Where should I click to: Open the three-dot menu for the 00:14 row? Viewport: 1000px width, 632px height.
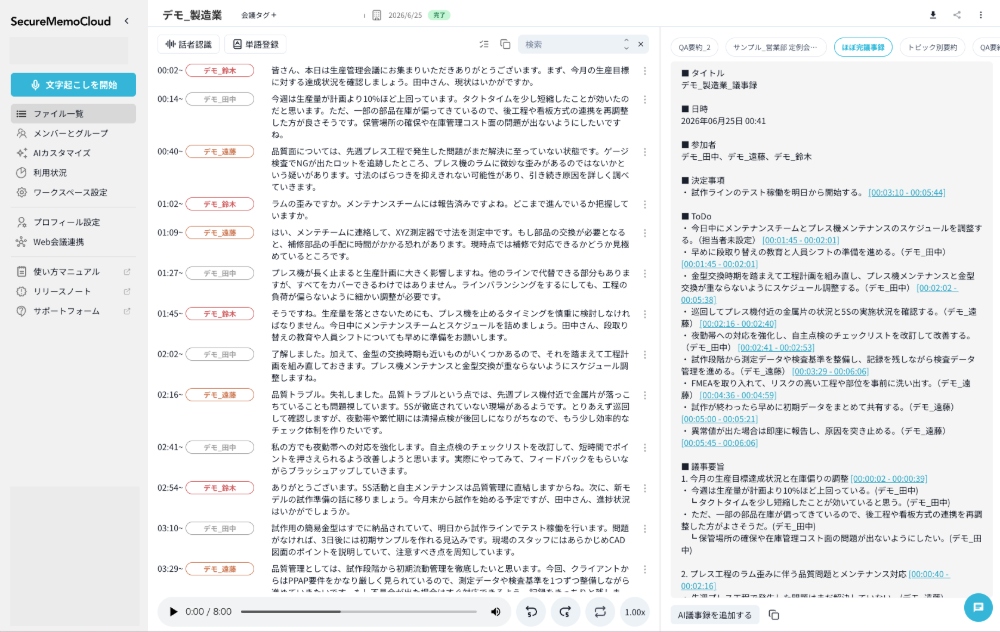645,99
